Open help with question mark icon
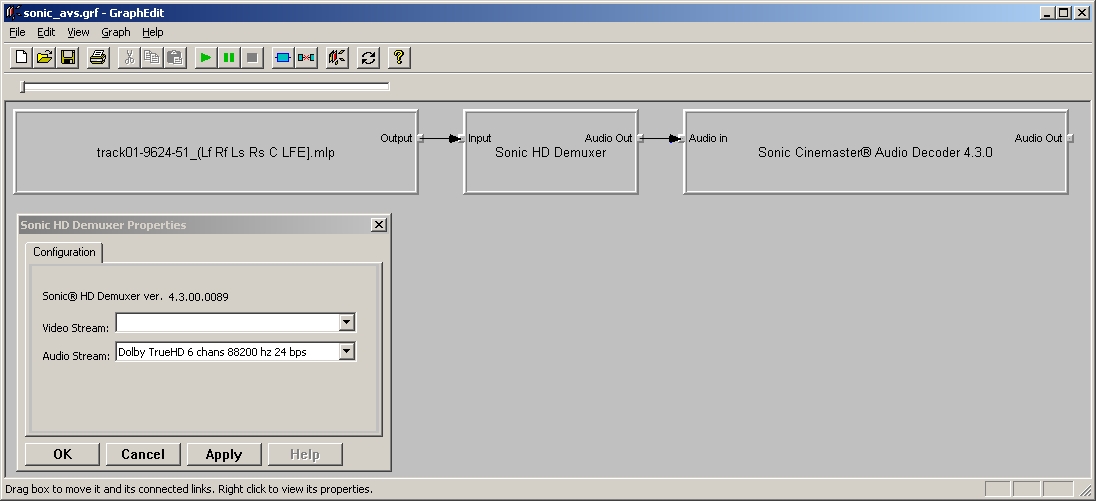Image resolution: width=1096 pixels, height=501 pixels. click(399, 57)
